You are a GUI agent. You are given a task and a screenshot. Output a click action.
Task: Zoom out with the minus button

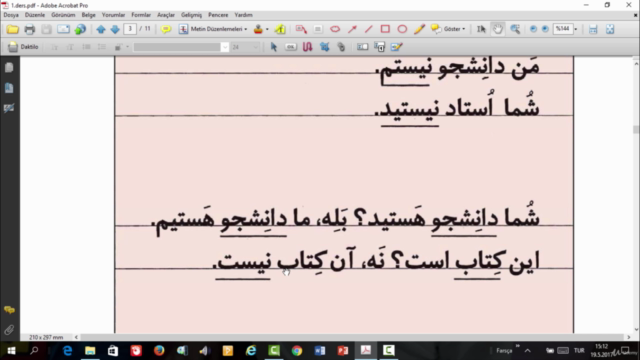pos(533,29)
